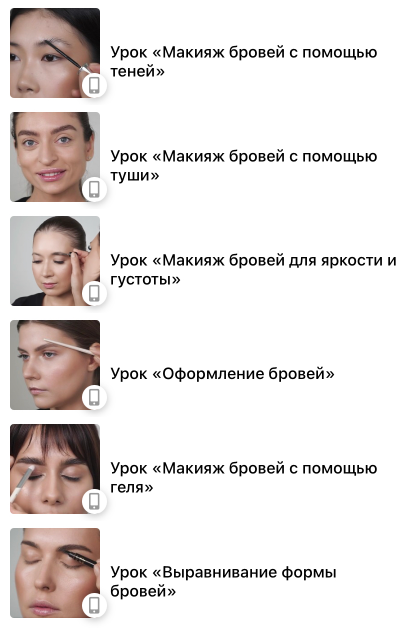Open lesson link «Макияж бровей с помощью туши»
Image resolution: width=414 pixels, height=636 pixels.
(x=244, y=165)
